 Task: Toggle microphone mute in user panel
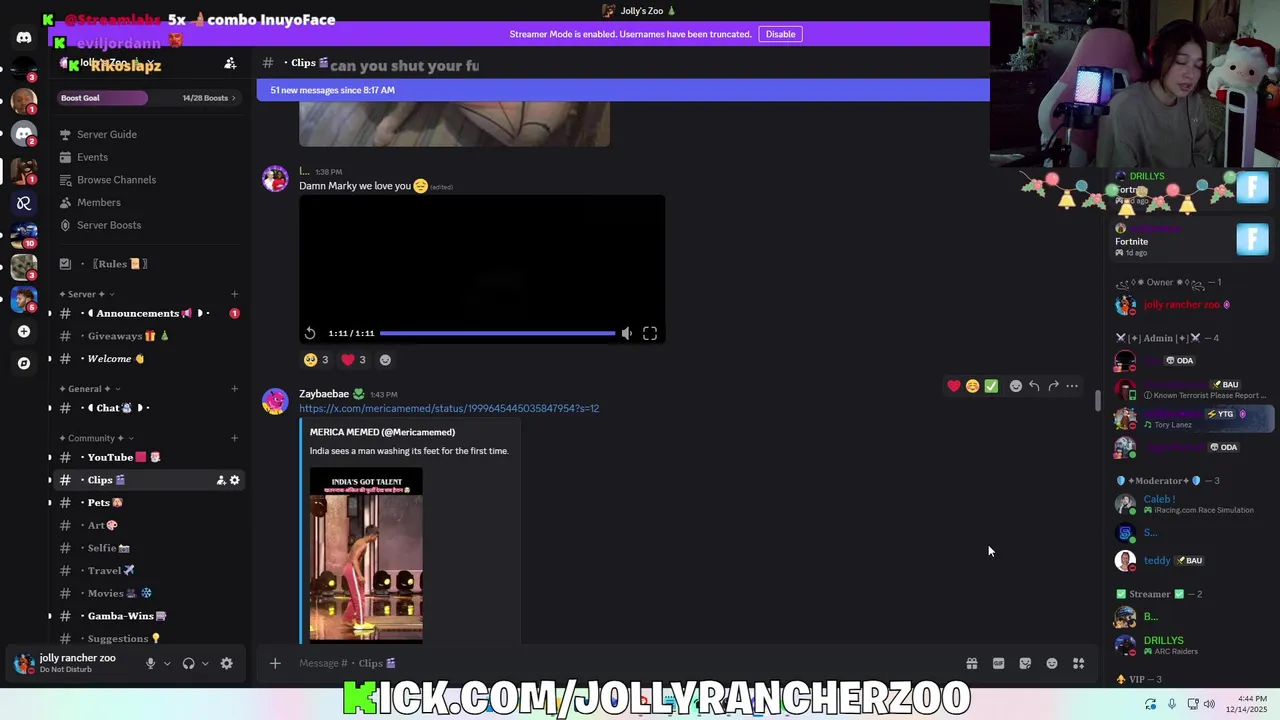click(x=150, y=663)
